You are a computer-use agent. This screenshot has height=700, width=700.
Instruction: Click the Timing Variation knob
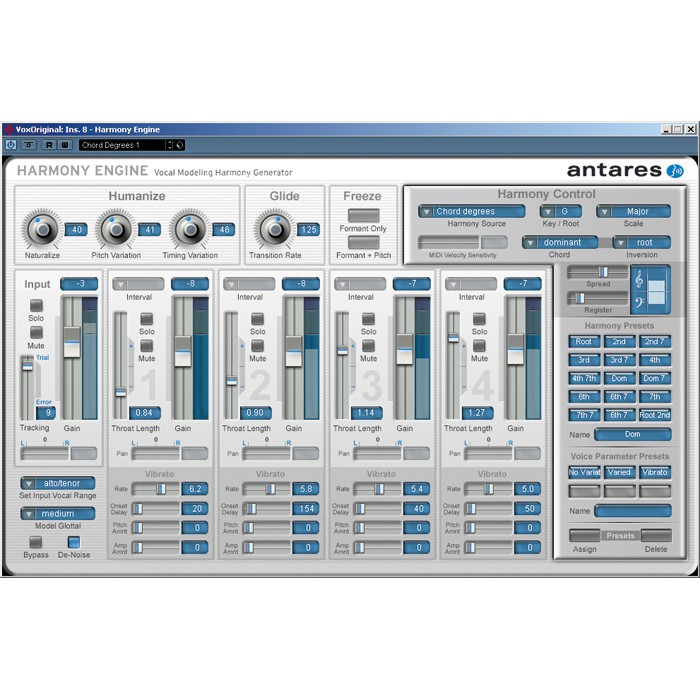coord(190,229)
